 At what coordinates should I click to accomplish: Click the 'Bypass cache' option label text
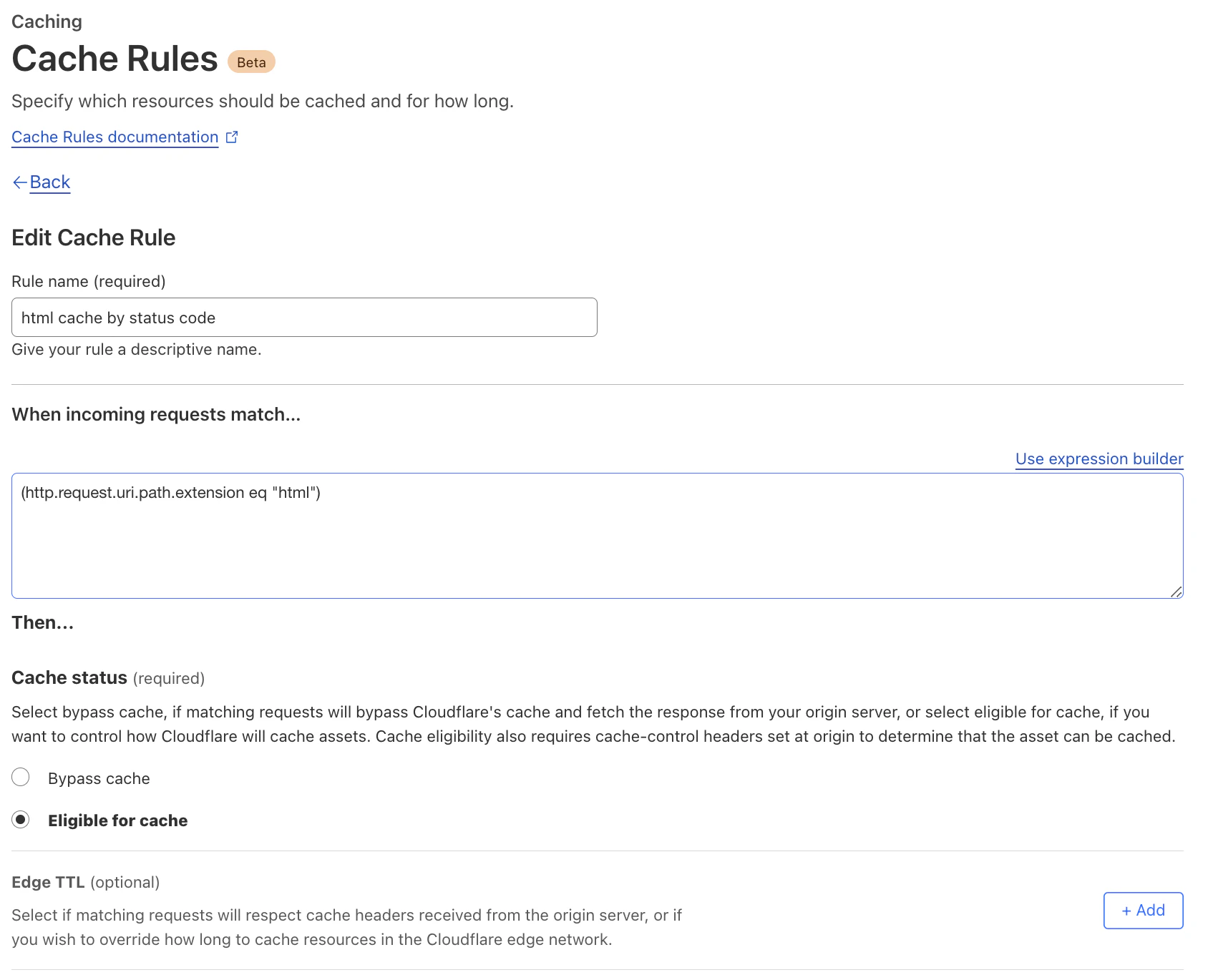click(99, 778)
